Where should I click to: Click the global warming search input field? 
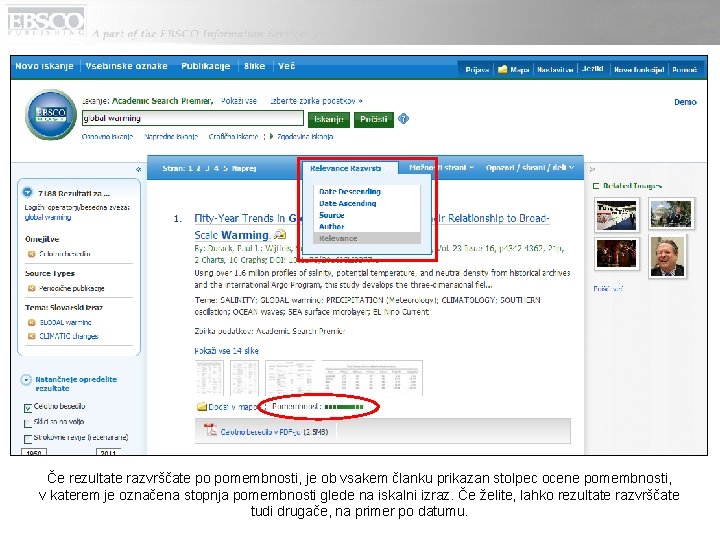(192, 118)
